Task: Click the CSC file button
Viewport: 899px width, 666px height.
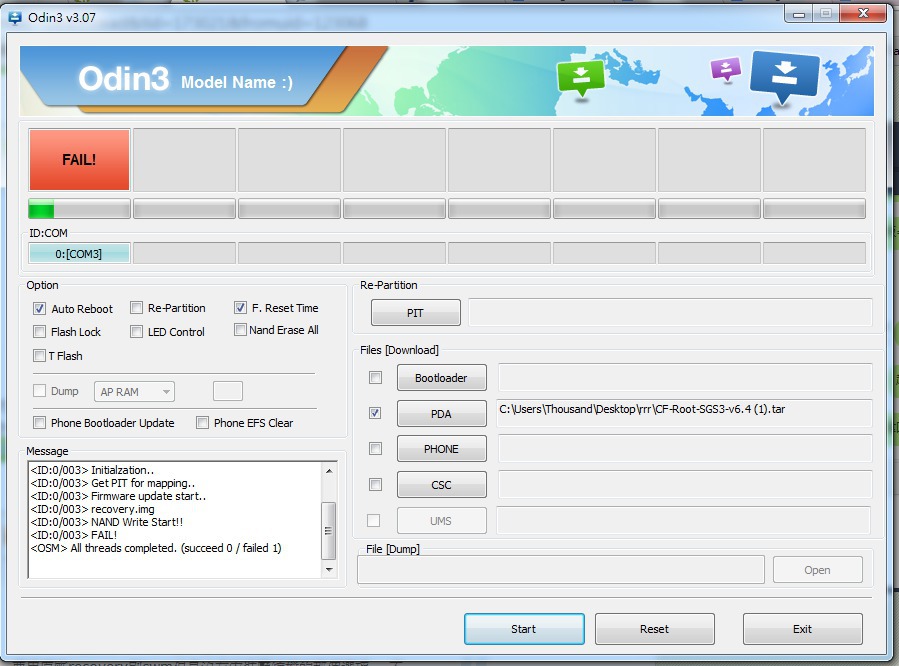Action: (441, 484)
